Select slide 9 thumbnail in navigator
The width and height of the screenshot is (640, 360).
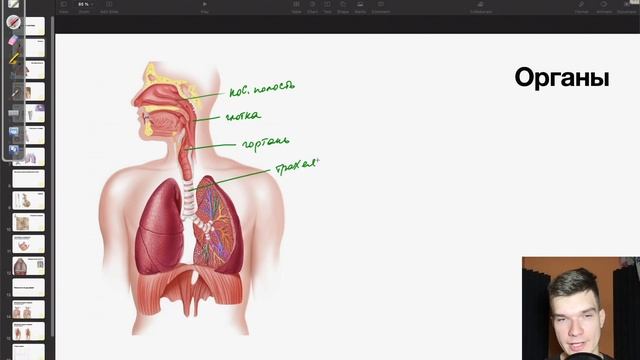28,200
